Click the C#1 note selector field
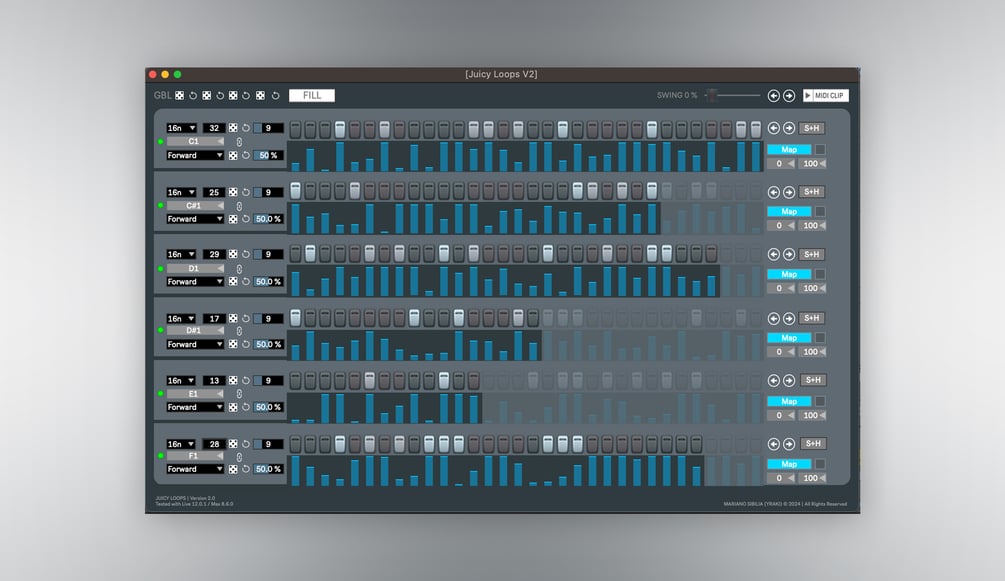The width and height of the screenshot is (1005, 581). tap(195, 206)
